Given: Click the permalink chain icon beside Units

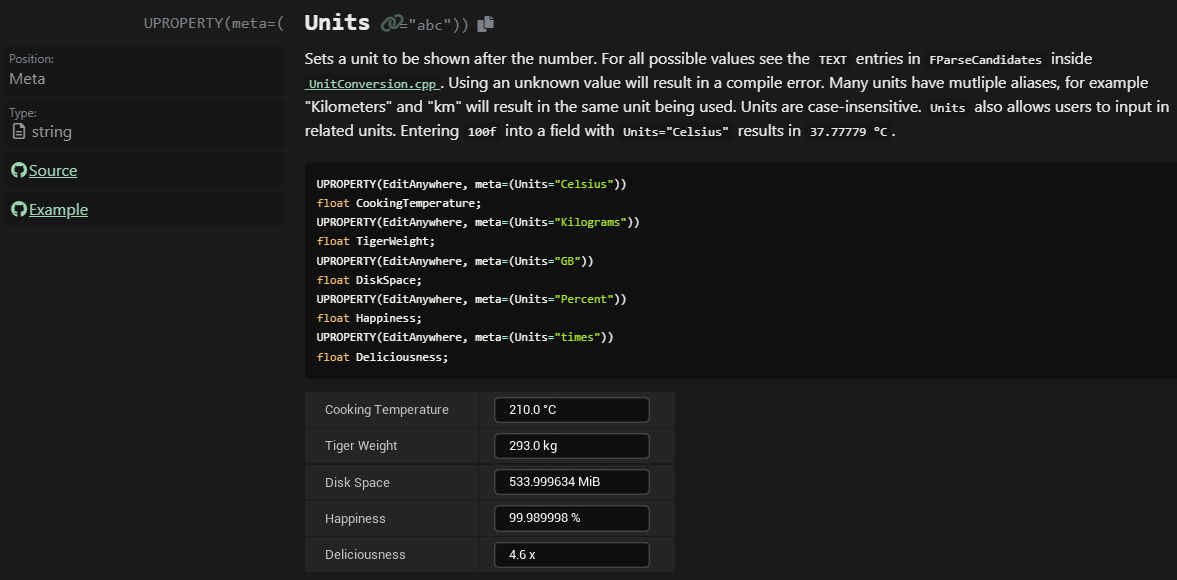Looking at the screenshot, I should tap(392, 23).
